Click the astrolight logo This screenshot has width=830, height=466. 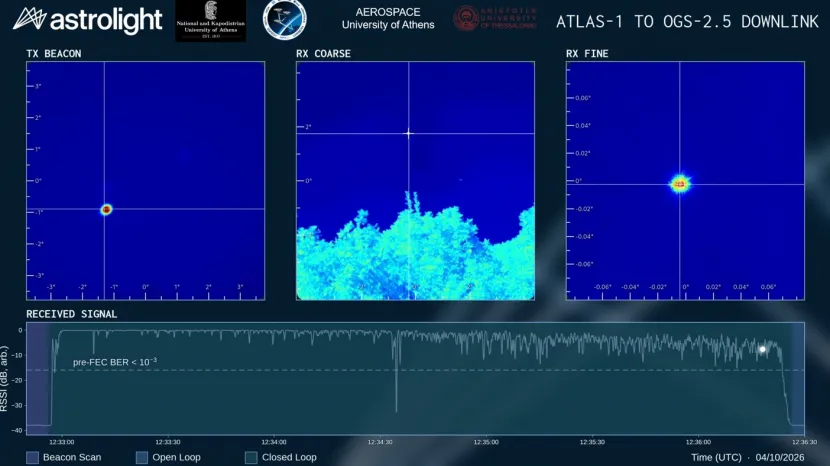point(87,20)
